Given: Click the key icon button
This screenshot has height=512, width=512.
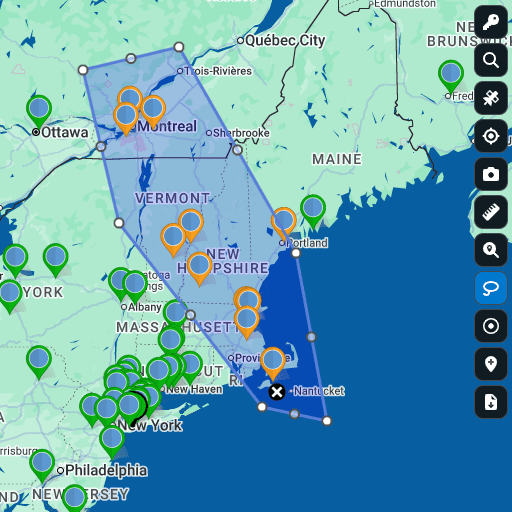Looking at the screenshot, I should (491, 22).
